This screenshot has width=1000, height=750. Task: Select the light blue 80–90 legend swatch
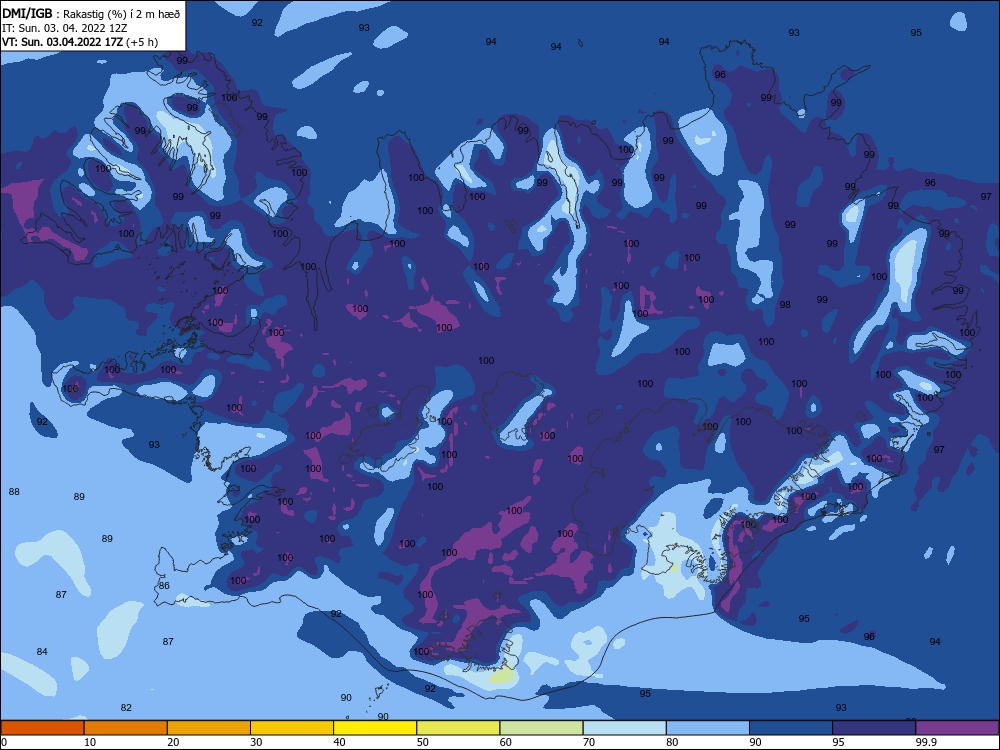tap(708, 728)
